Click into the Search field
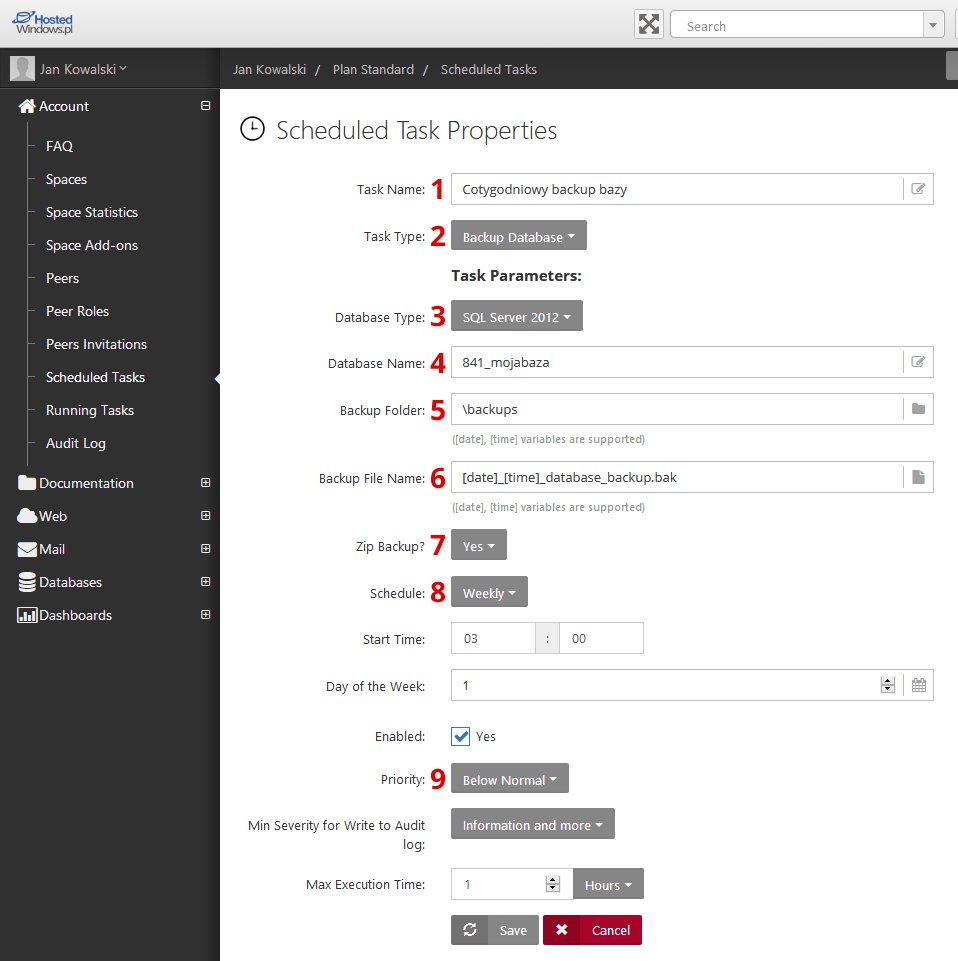The height and width of the screenshot is (961, 958). coord(797,25)
